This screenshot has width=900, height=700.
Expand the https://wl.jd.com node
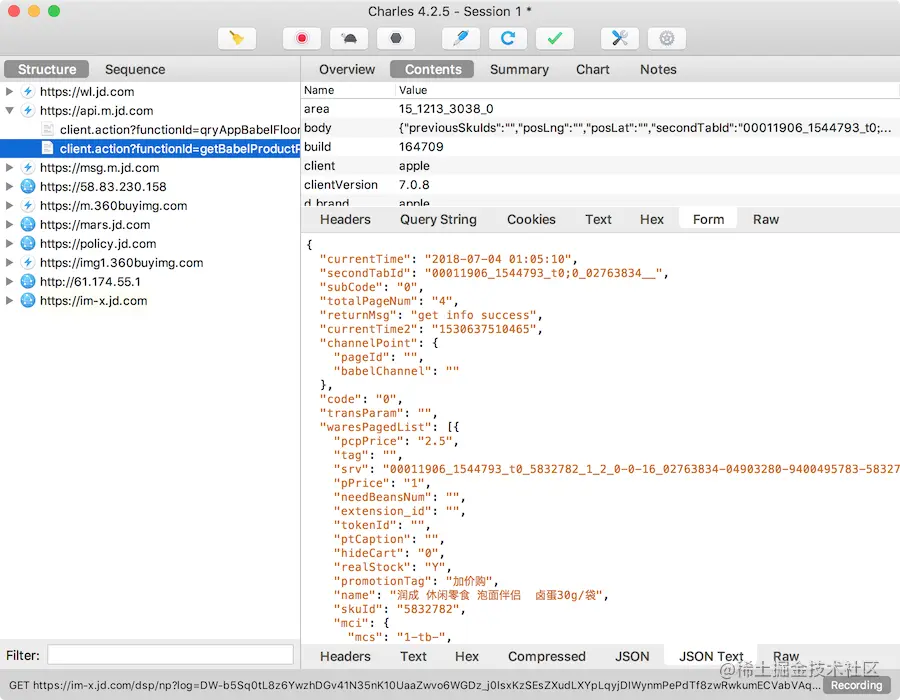pyautogui.click(x=9, y=91)
